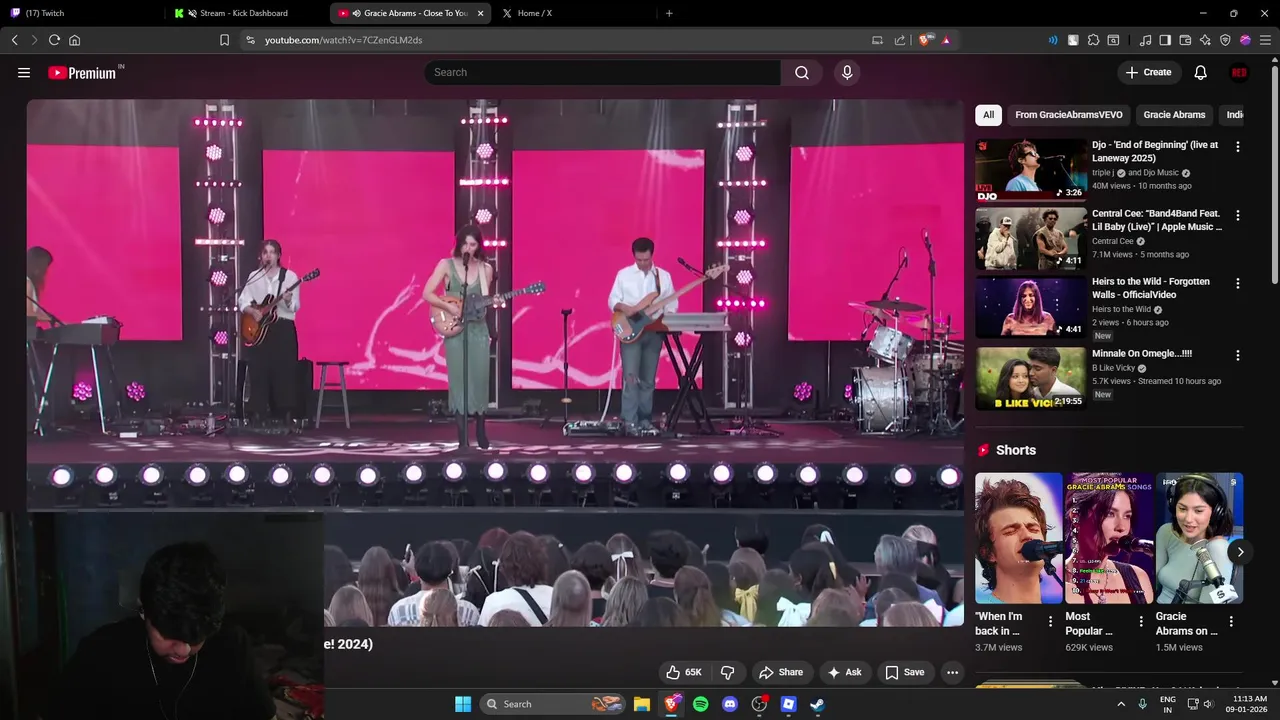Start voice search with the microphone
Image resolution: width=1280 pixels, height=720 pixels.
click(x=847, y=72)
